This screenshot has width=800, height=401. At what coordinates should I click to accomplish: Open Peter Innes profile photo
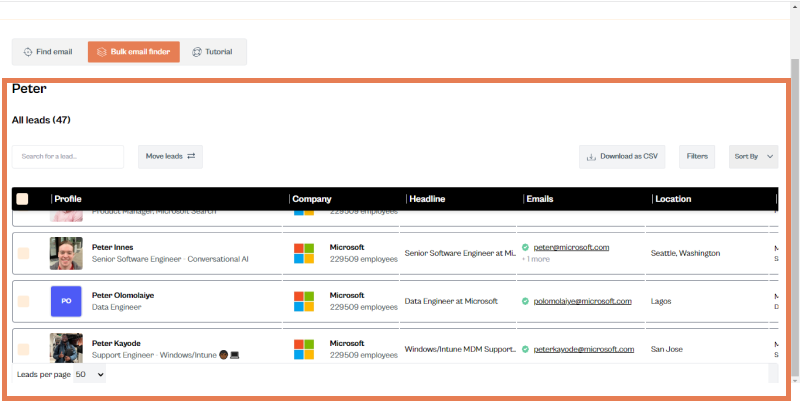coord(66,254)
